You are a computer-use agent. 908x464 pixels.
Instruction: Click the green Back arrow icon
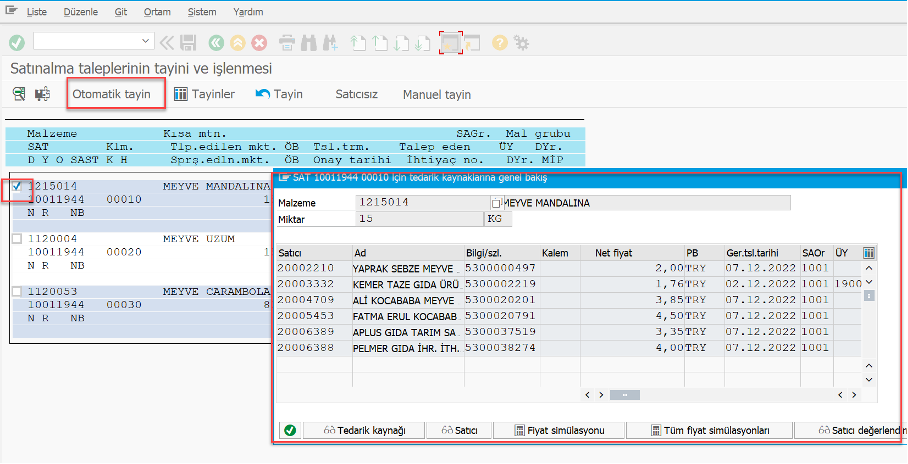[x=217, y=42]
